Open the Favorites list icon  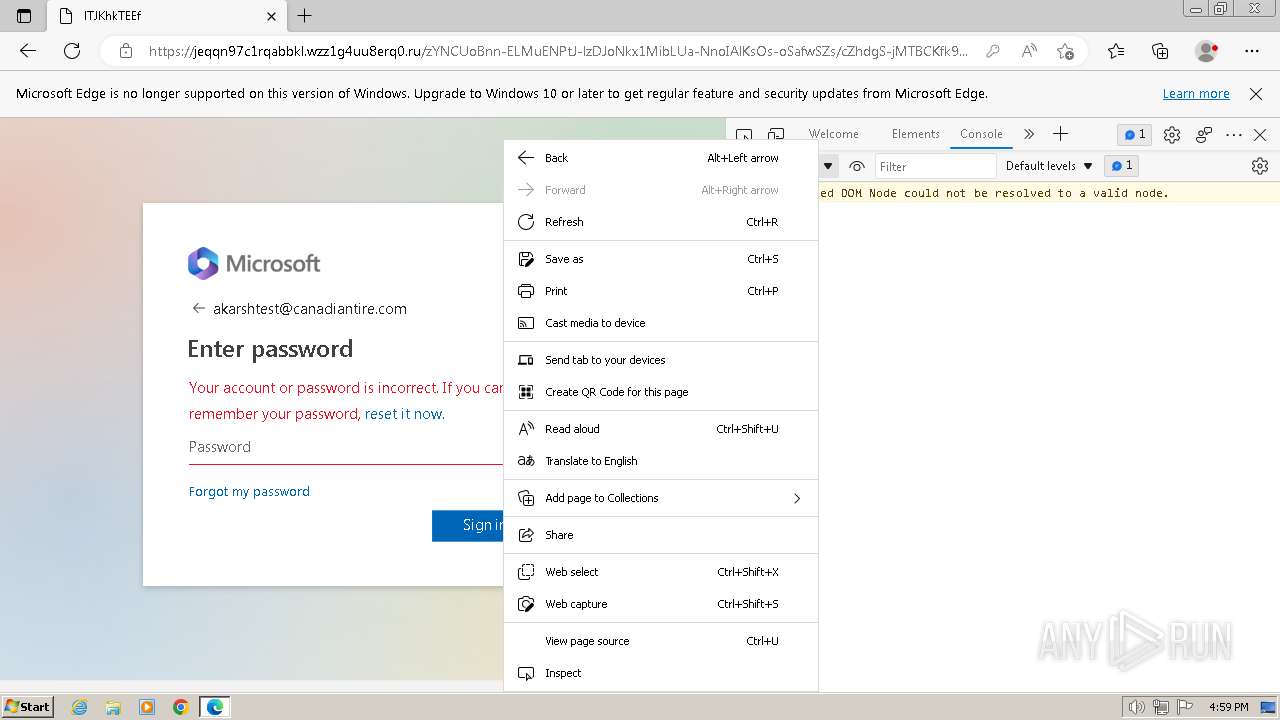1116,51
